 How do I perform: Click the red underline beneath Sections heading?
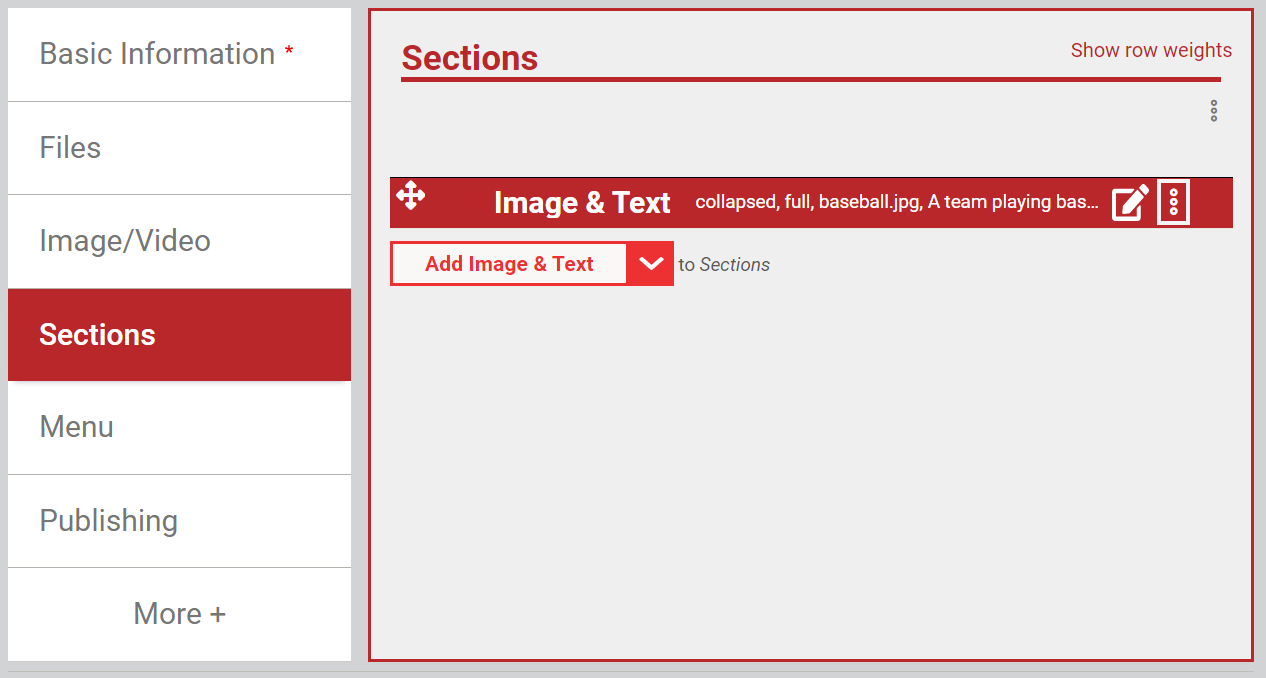click(x=811, y=79)
